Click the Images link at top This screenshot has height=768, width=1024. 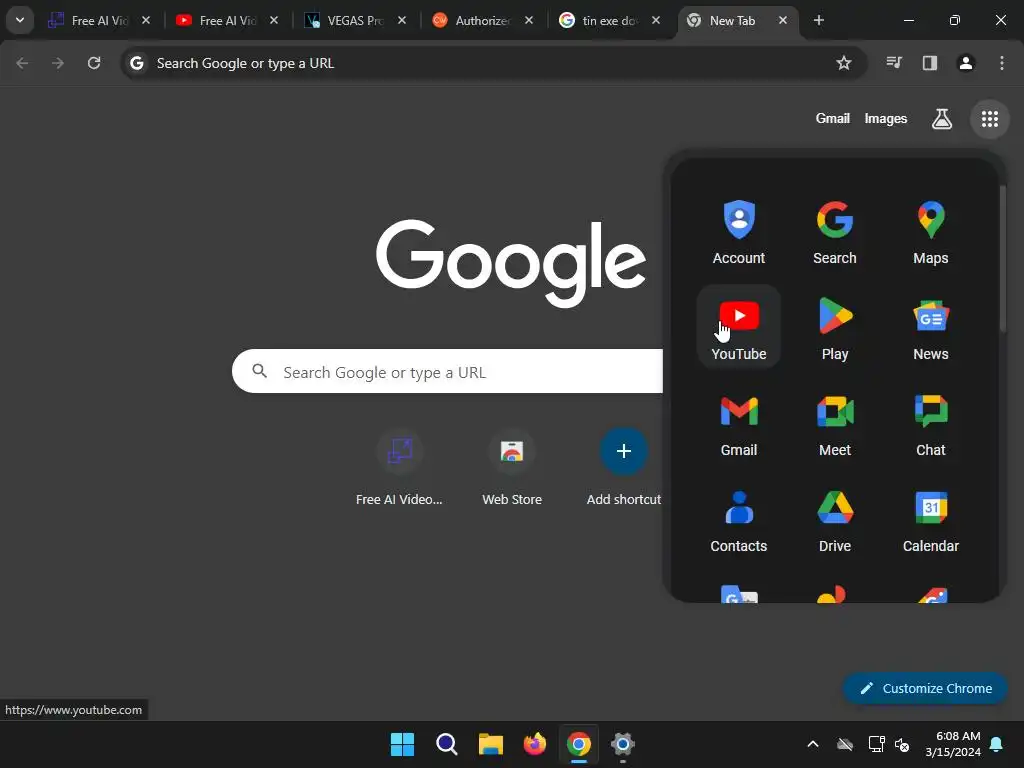886,118
